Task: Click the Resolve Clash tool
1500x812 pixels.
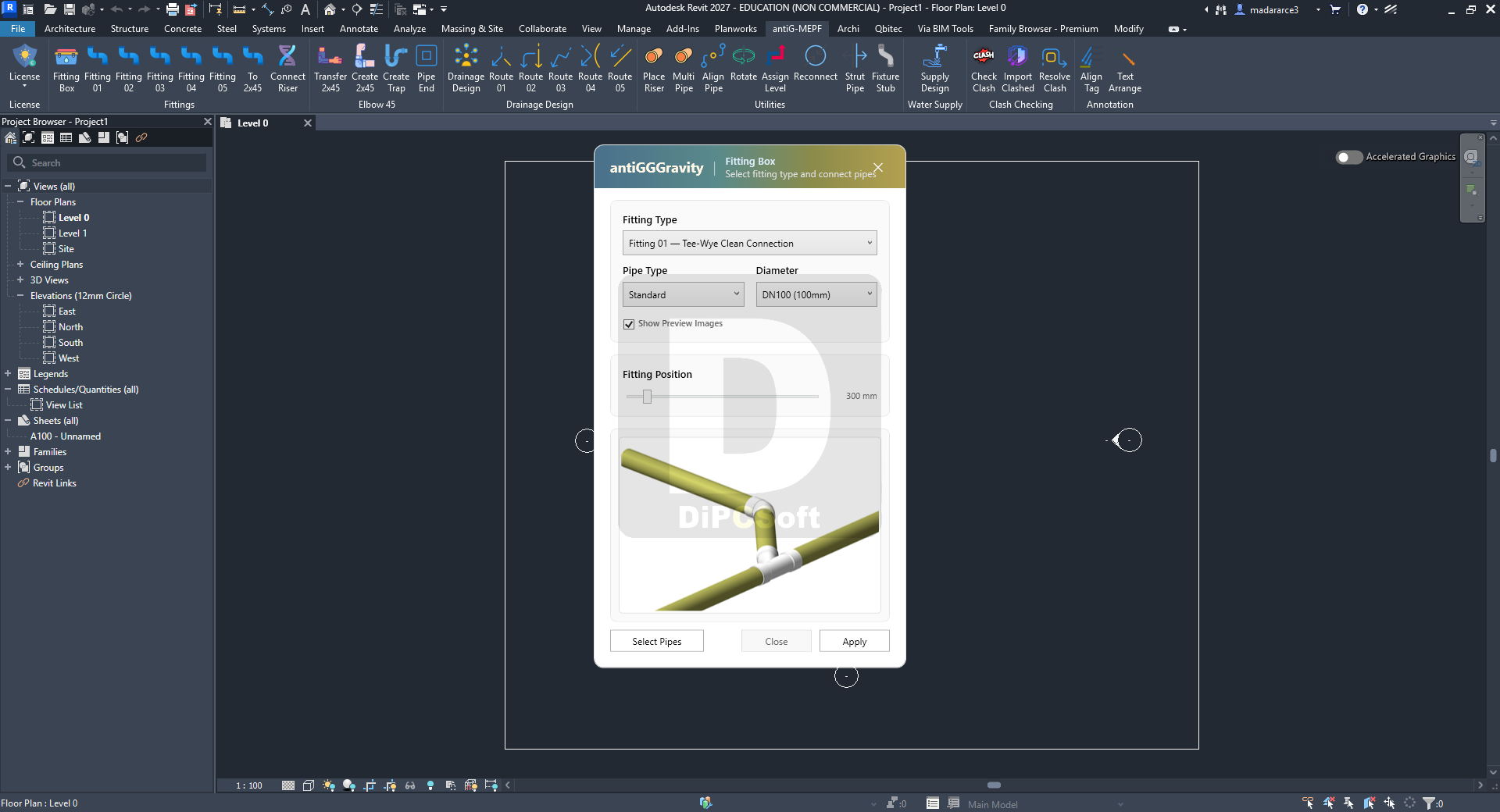Action: tap(1055, 69)
